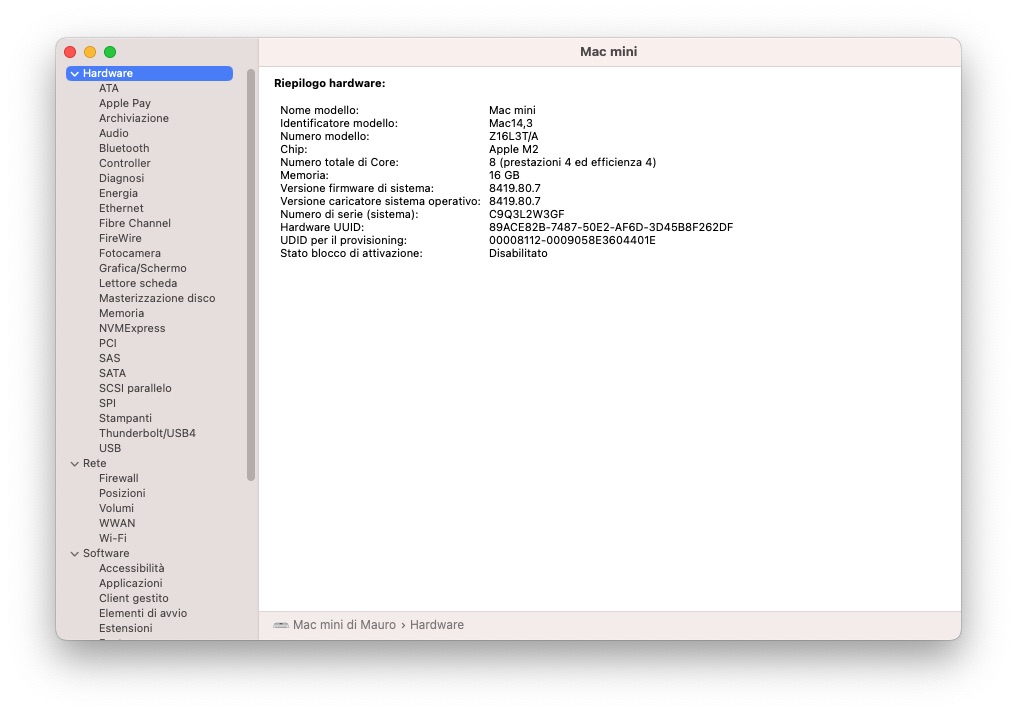The image size is (1017, 714).
Task: Collapse the Rete section chevron
Action: 75,464
